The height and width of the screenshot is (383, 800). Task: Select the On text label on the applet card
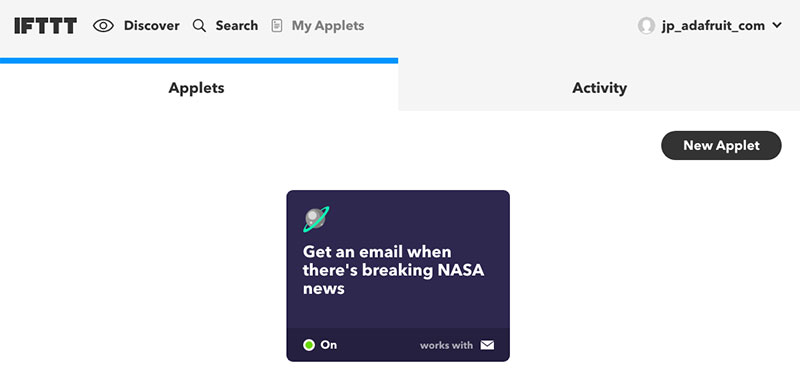[x=329, y=345]
